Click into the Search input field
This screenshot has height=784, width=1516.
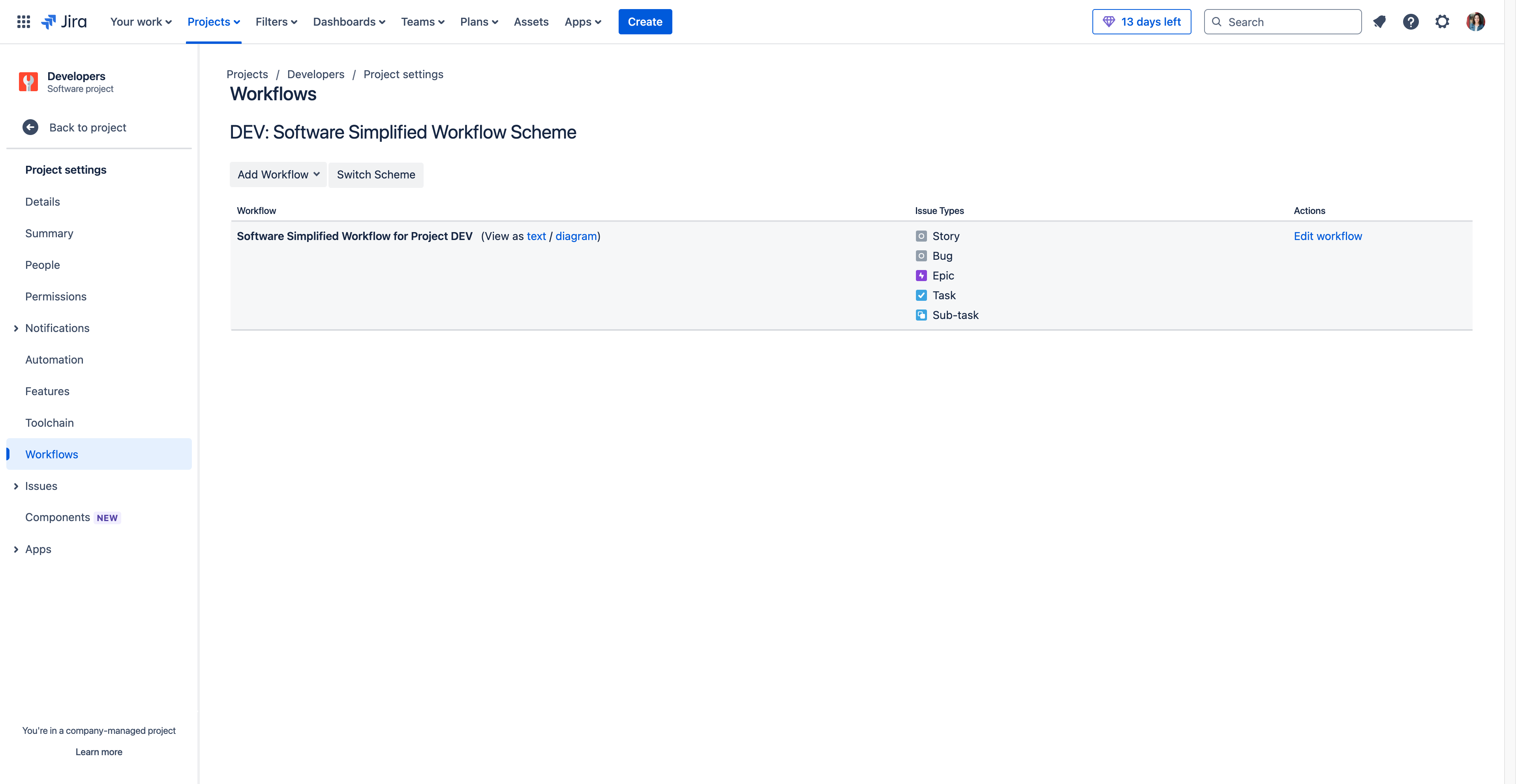[1283, 22]
